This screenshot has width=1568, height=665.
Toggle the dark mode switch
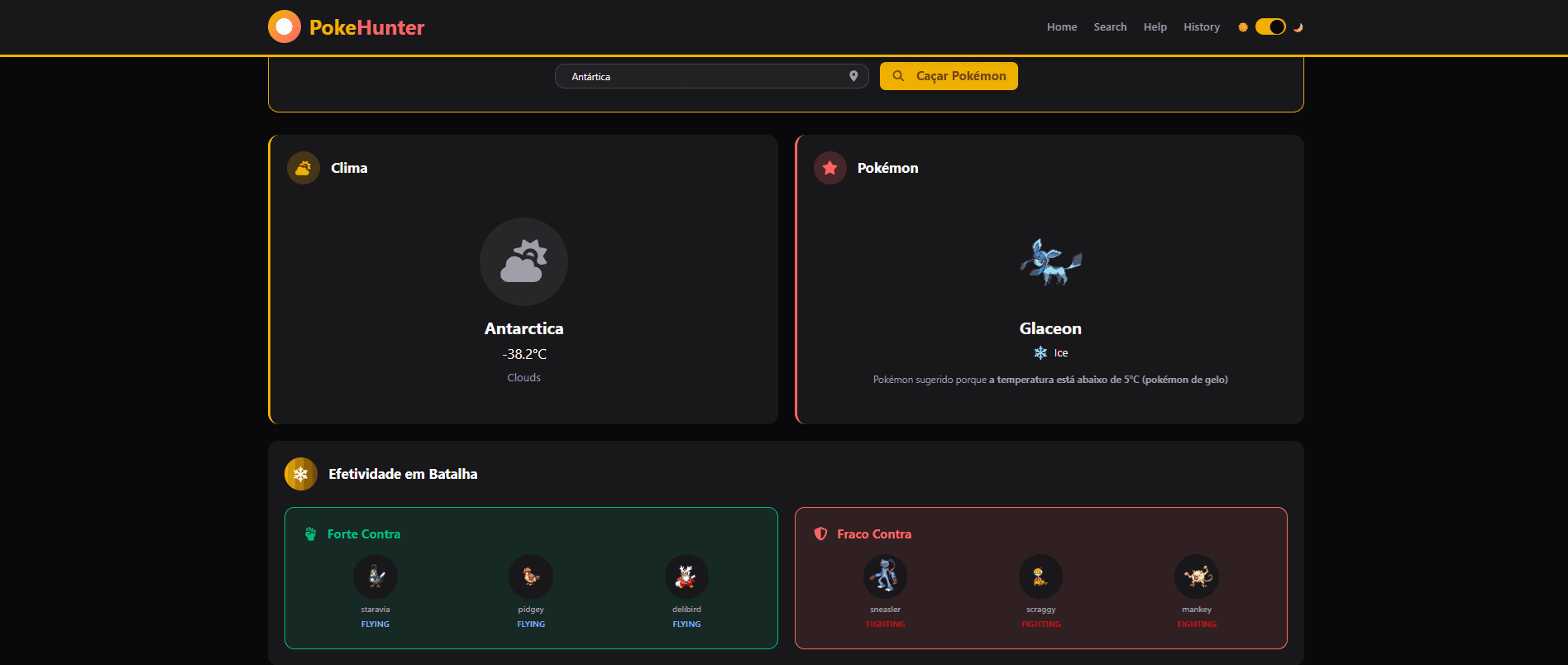tap(1270, 26)
